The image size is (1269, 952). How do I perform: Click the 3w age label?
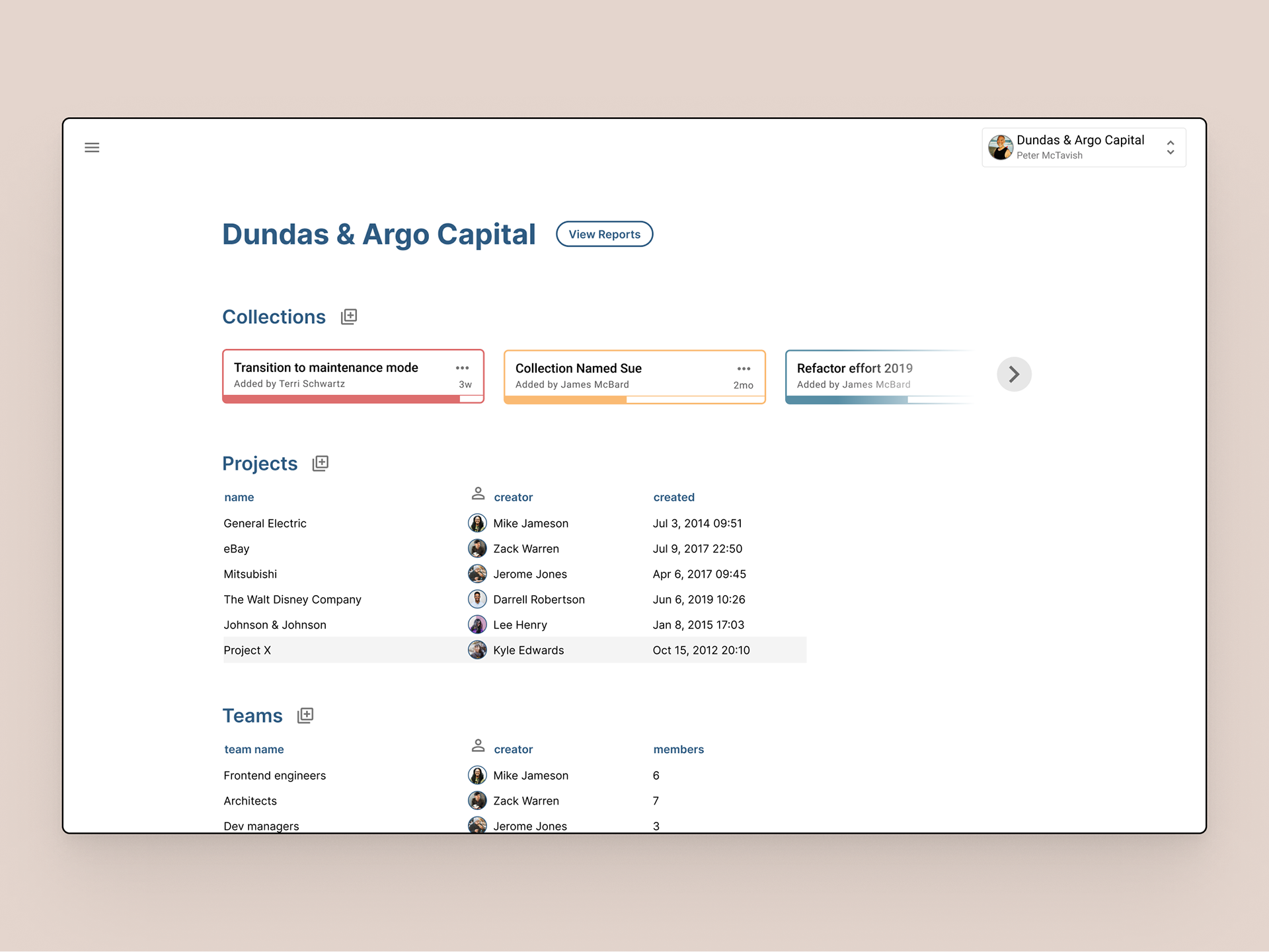click(x=465, y=384)
